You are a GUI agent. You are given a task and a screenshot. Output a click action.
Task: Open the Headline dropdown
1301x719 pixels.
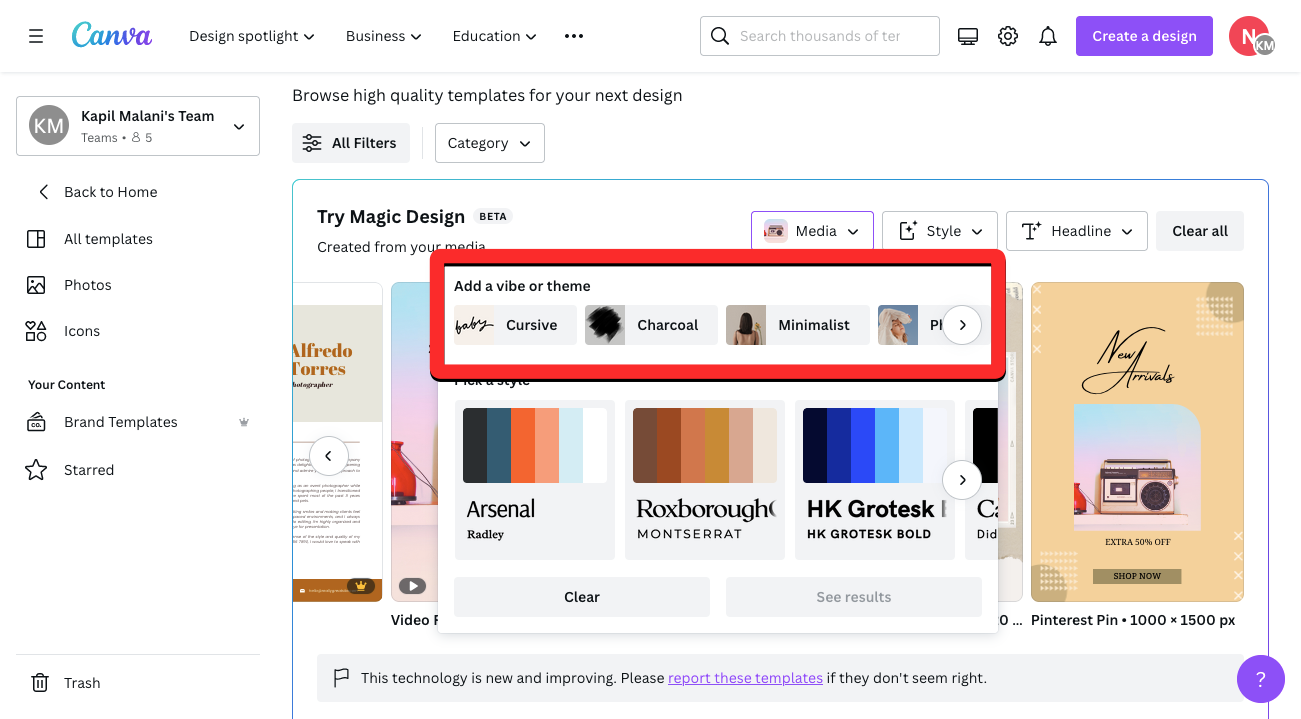coord(1076,231)
